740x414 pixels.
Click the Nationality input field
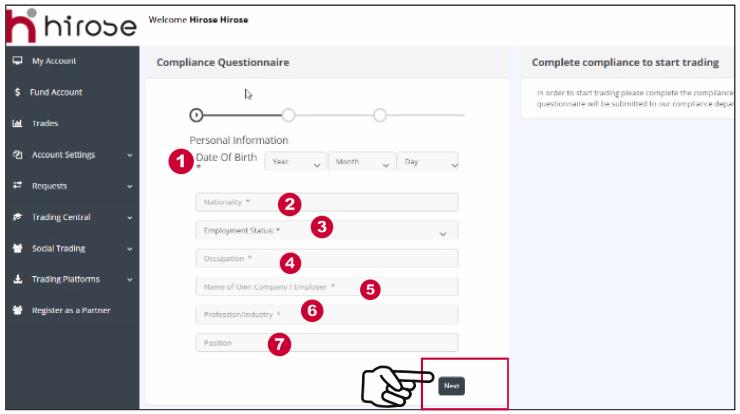point(326,202)
